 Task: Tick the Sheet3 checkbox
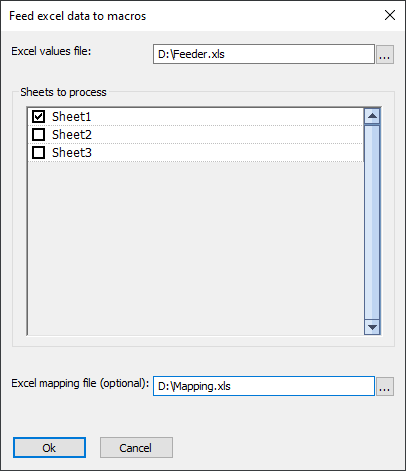coord(39,153)
